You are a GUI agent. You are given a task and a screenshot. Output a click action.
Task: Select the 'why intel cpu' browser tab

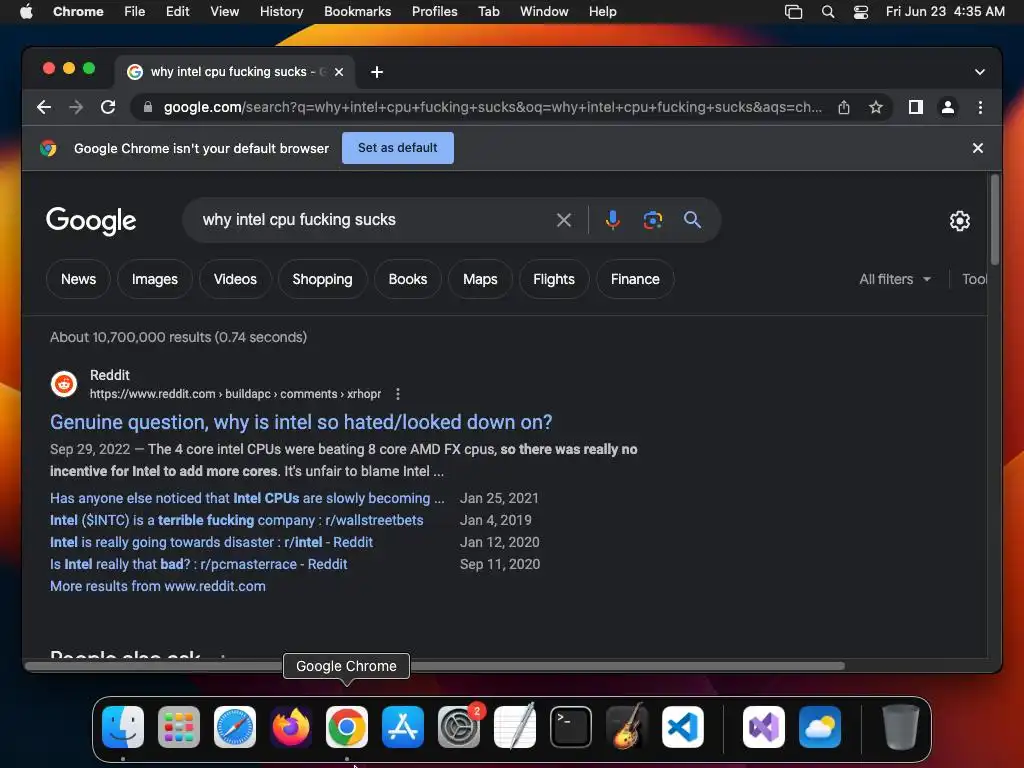[x=235, y=72]
